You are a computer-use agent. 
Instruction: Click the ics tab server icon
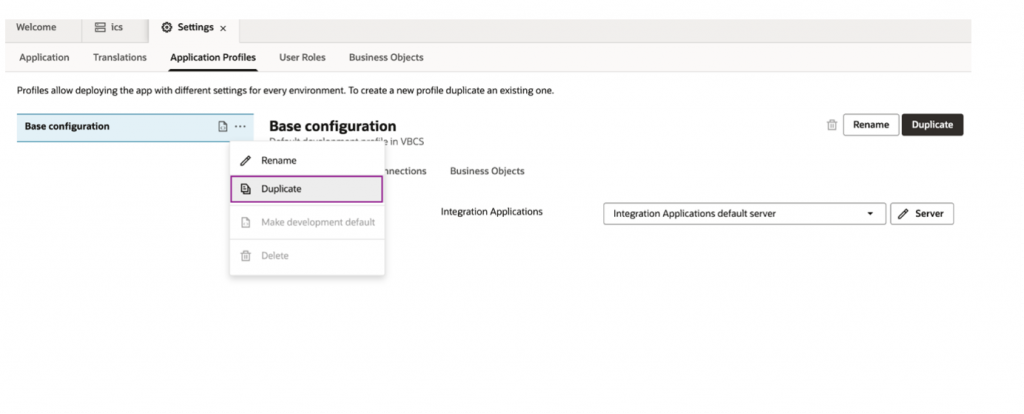tap(100, 27)
